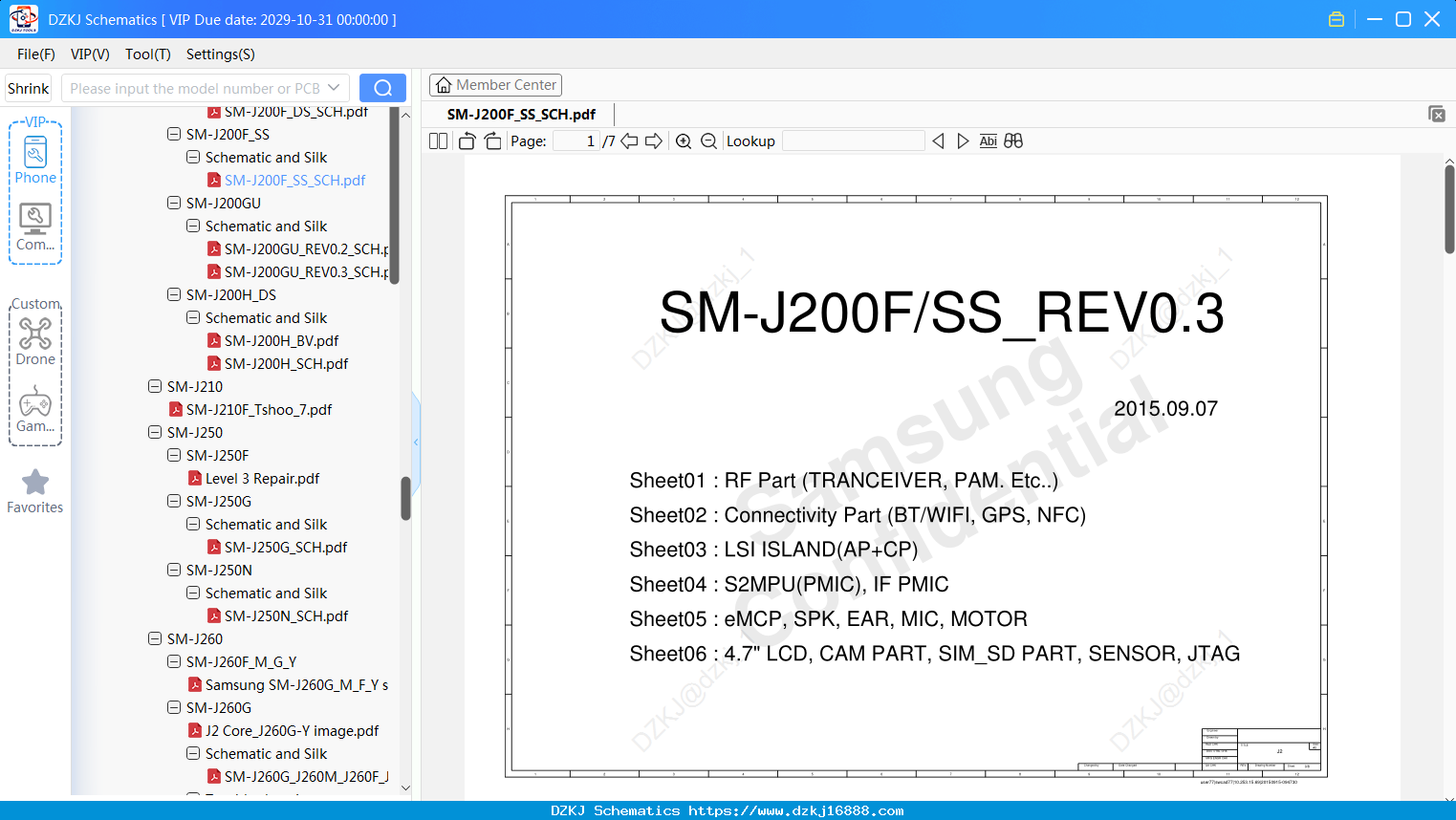Click the Page number field
Viewport: 1456px width, 820px height.
[x=576, y=140]
